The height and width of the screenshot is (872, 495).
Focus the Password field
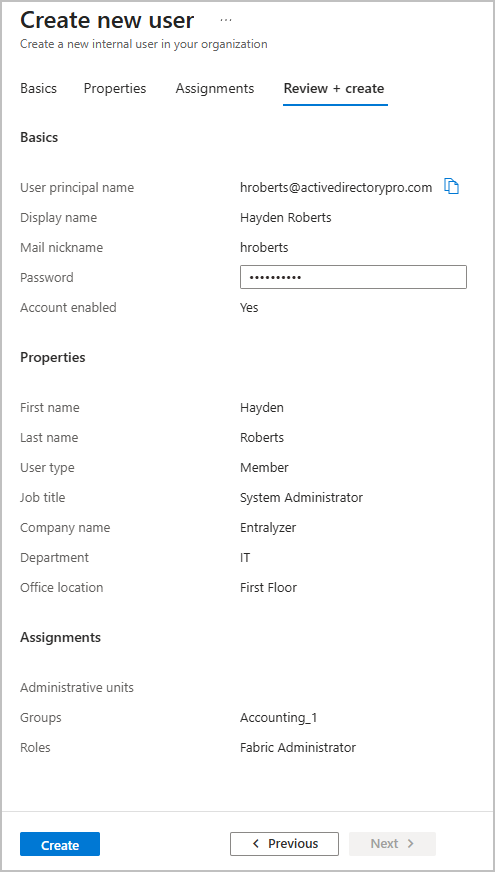(353, 277)
